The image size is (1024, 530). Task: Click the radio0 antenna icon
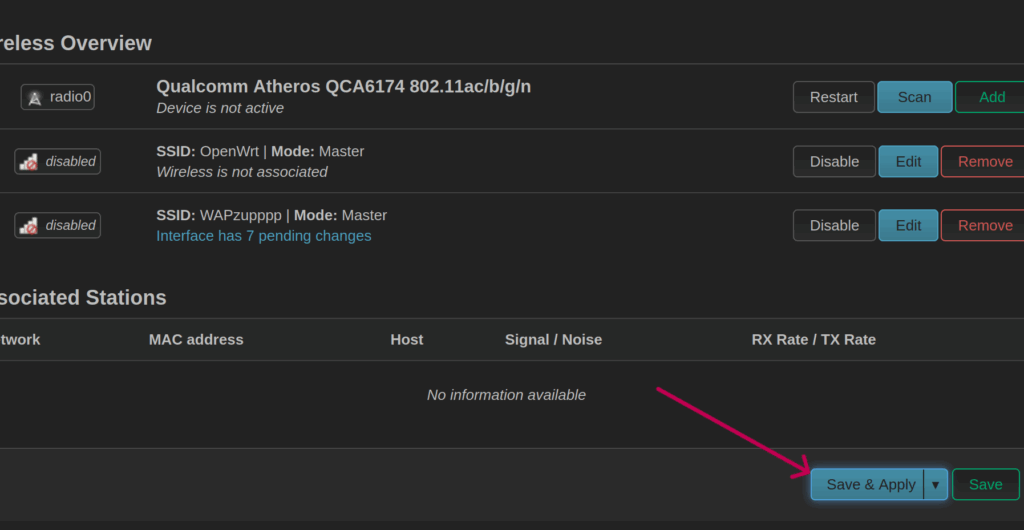(x=35, y=97)
